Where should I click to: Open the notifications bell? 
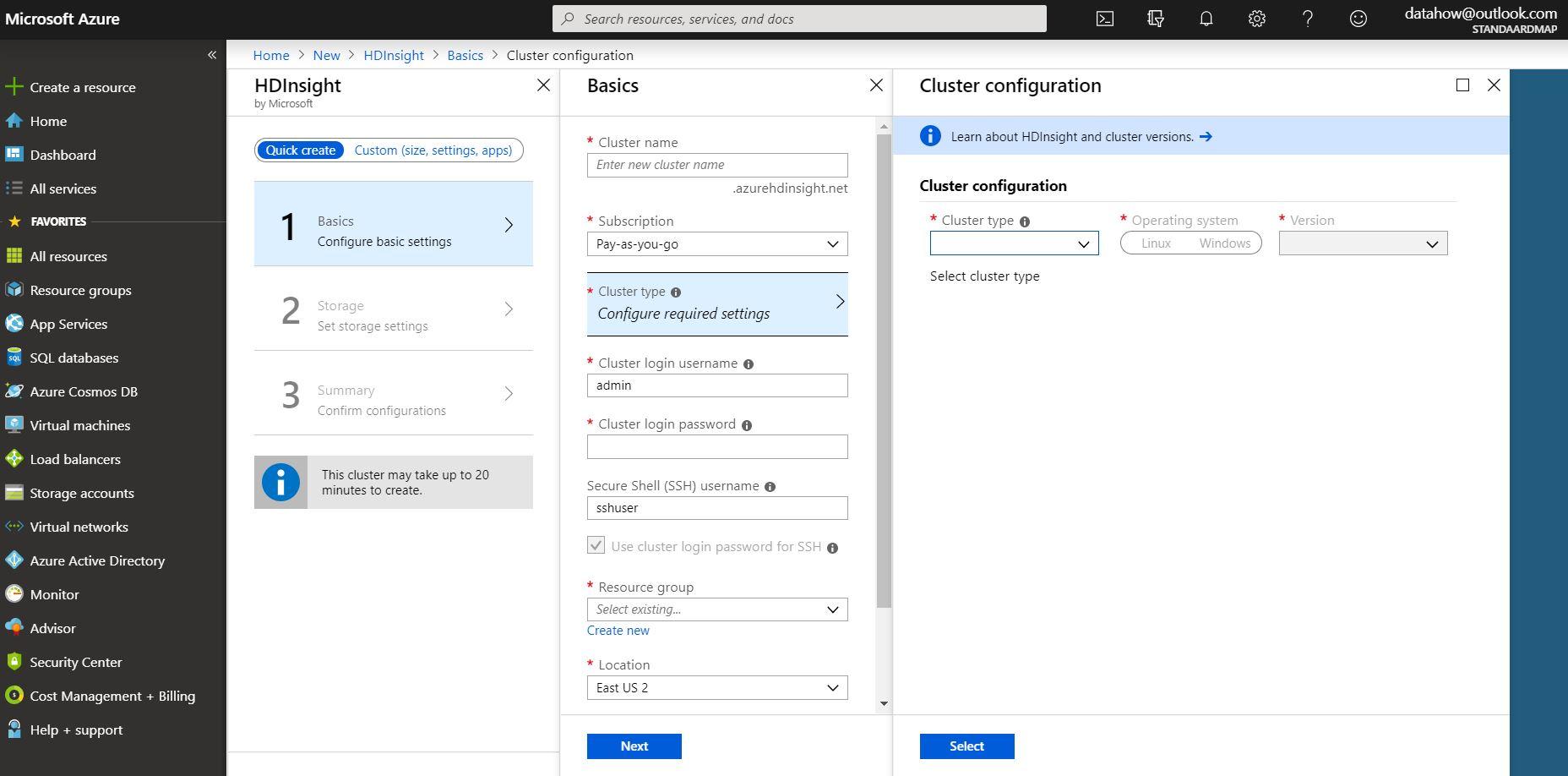pyautogui.click(x=1206, y=19)
